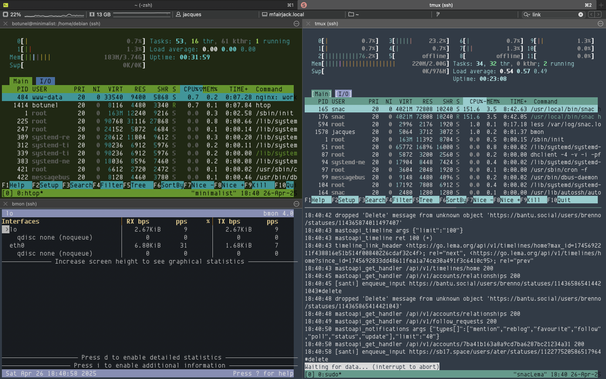Click the current folder ~ status item
Viewport: 606px width, 379px height.
tap(353, 14)
